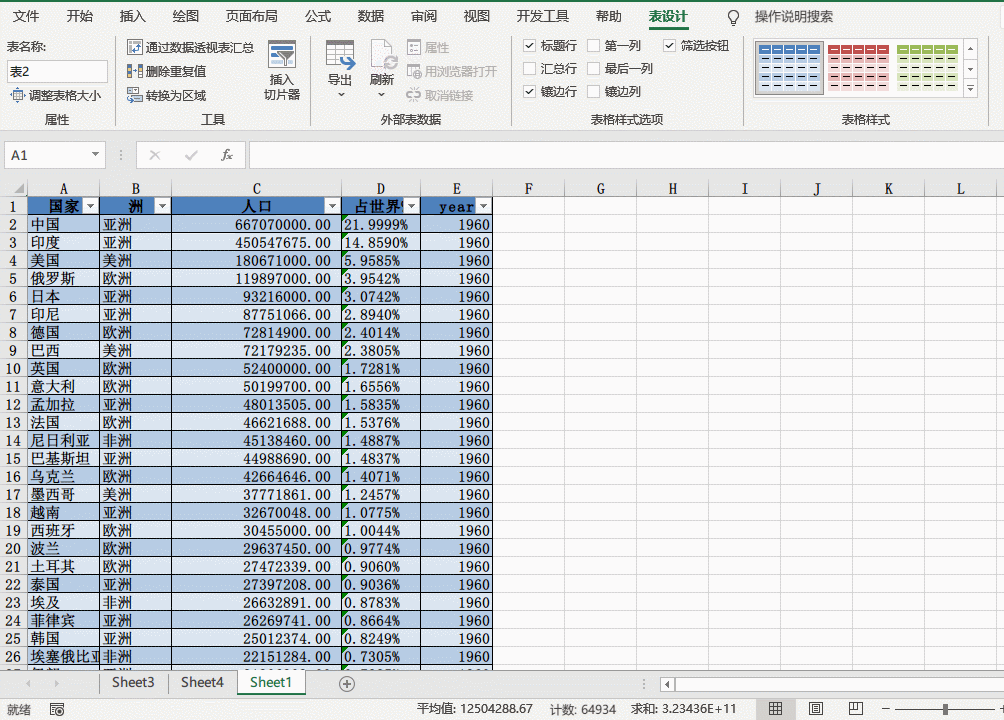Click the Select All corner triangle
1004x720 pixels.
[19, 188]
